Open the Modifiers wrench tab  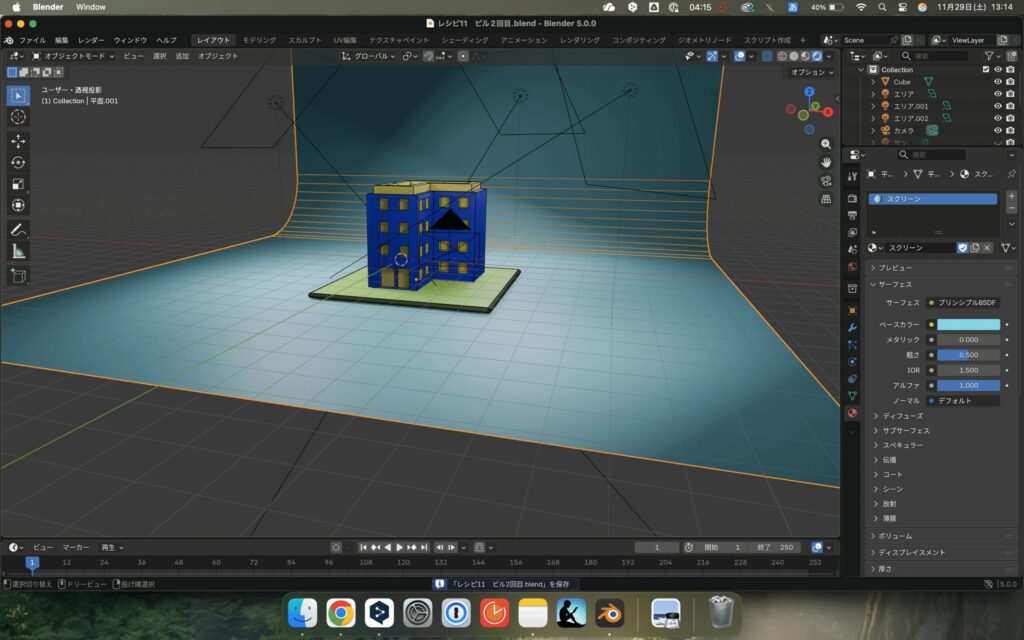(x=852, y=327)
